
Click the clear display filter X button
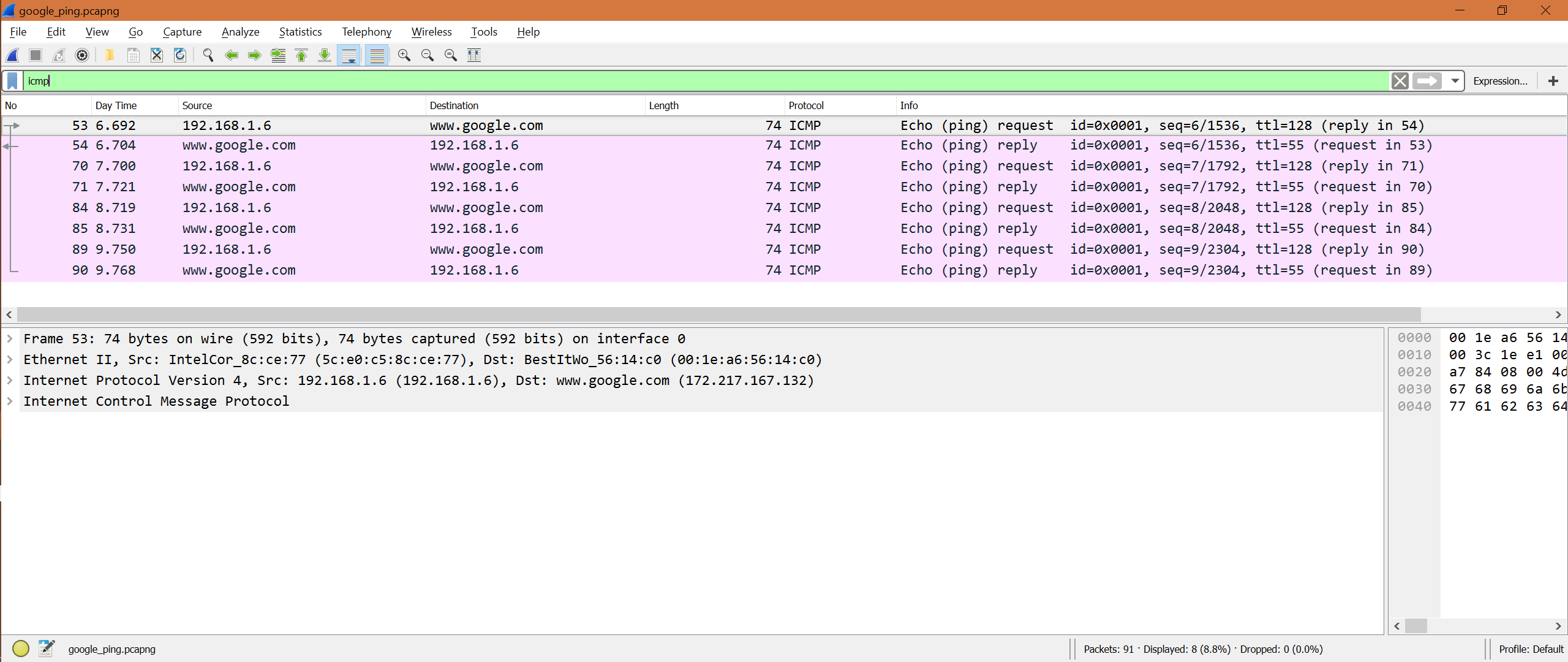(x=1399, y=80)
